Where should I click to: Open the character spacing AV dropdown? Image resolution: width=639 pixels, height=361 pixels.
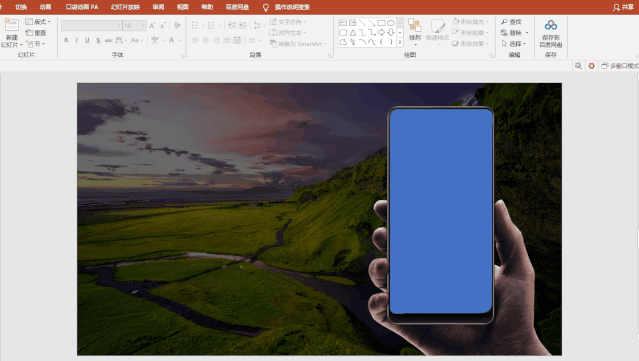coord(121,40)
